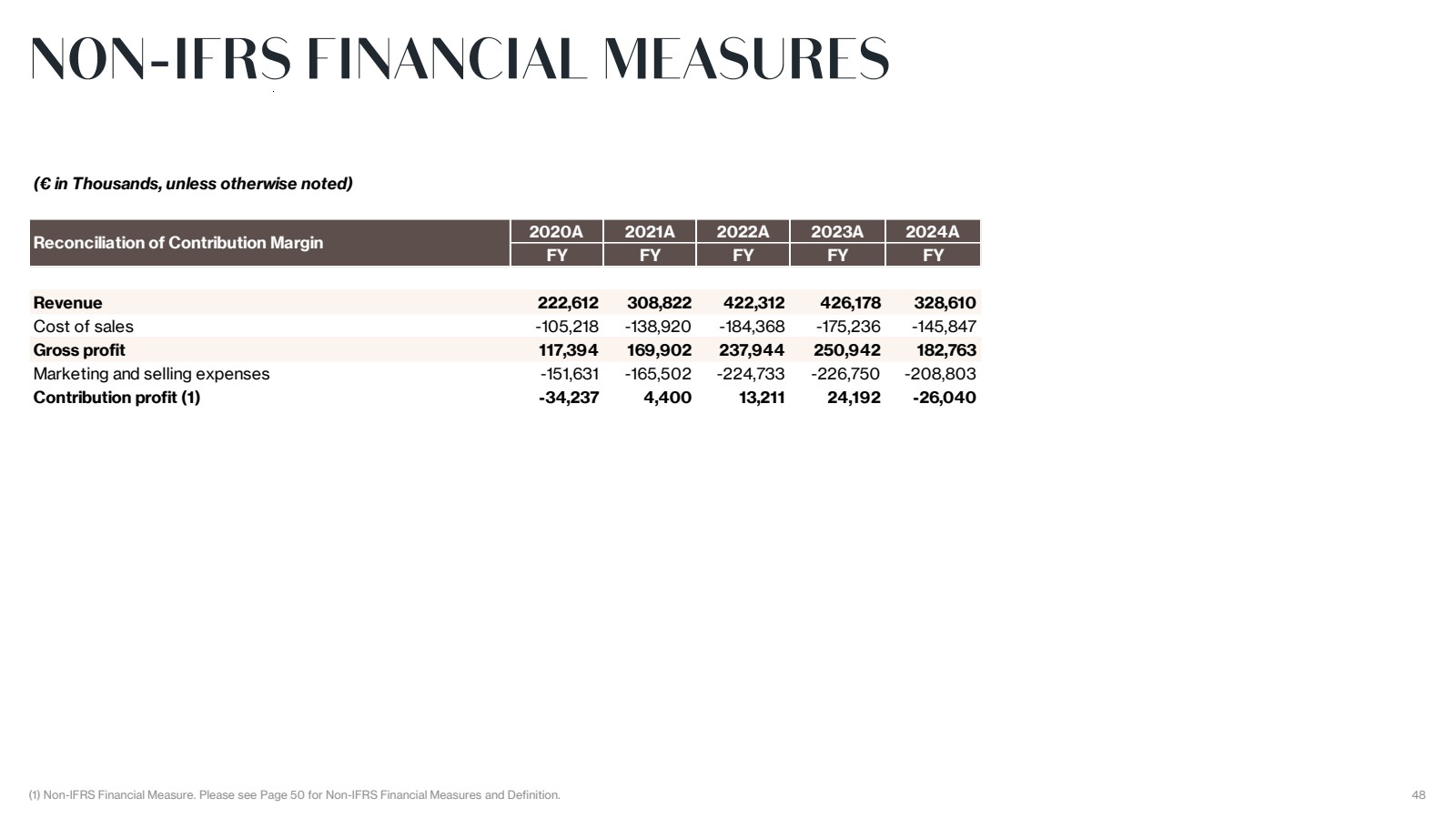
Task: Click the Gross profit row label
Action: pos(79,350)
